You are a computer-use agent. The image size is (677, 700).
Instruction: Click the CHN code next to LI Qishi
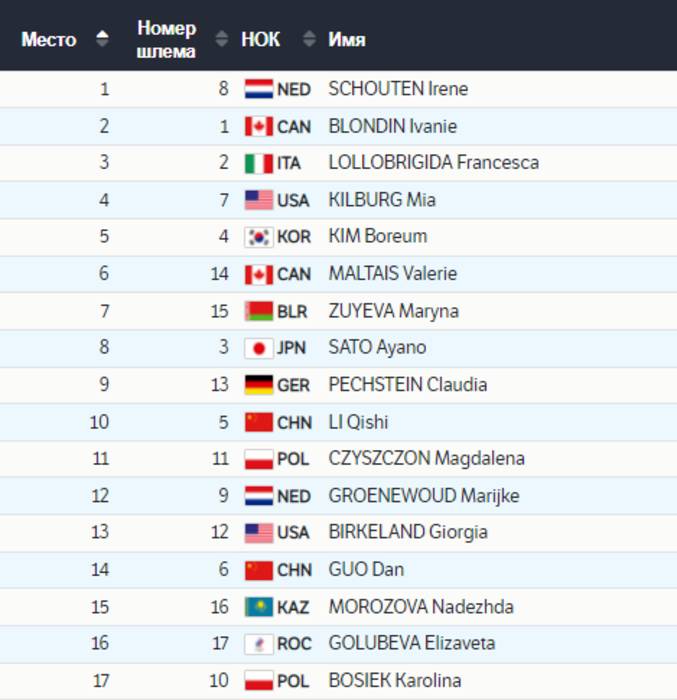coord(294,422)
